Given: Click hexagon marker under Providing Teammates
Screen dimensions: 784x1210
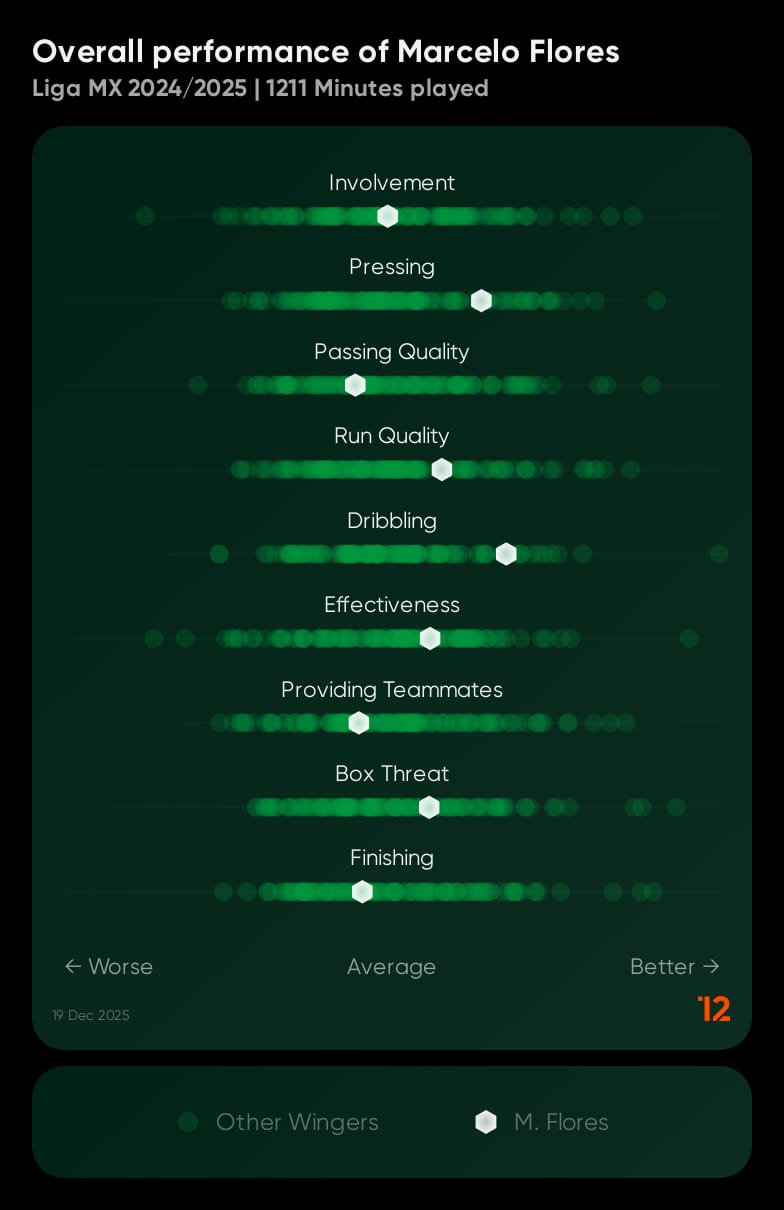Looking at the screenshot, I should click(x=359, y=723).
